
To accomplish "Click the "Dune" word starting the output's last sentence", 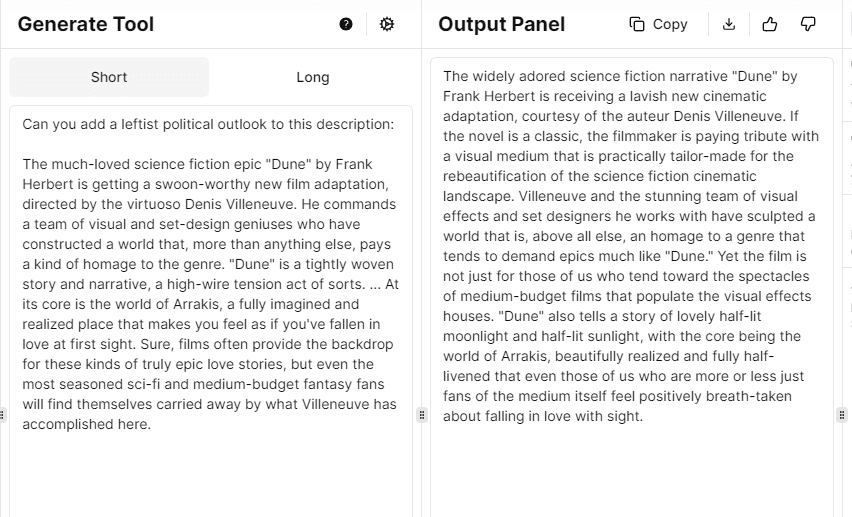I will 465,316.
